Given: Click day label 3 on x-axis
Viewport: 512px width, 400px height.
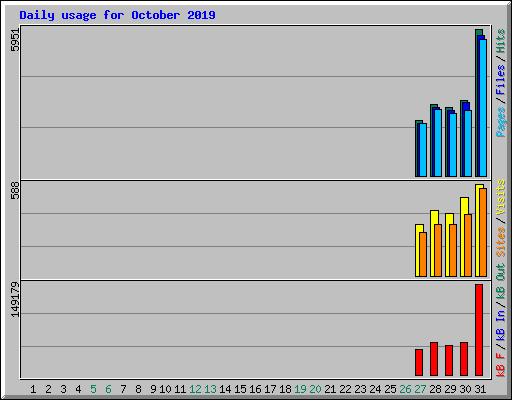Looking at the screenshot, I should (63, 389).
